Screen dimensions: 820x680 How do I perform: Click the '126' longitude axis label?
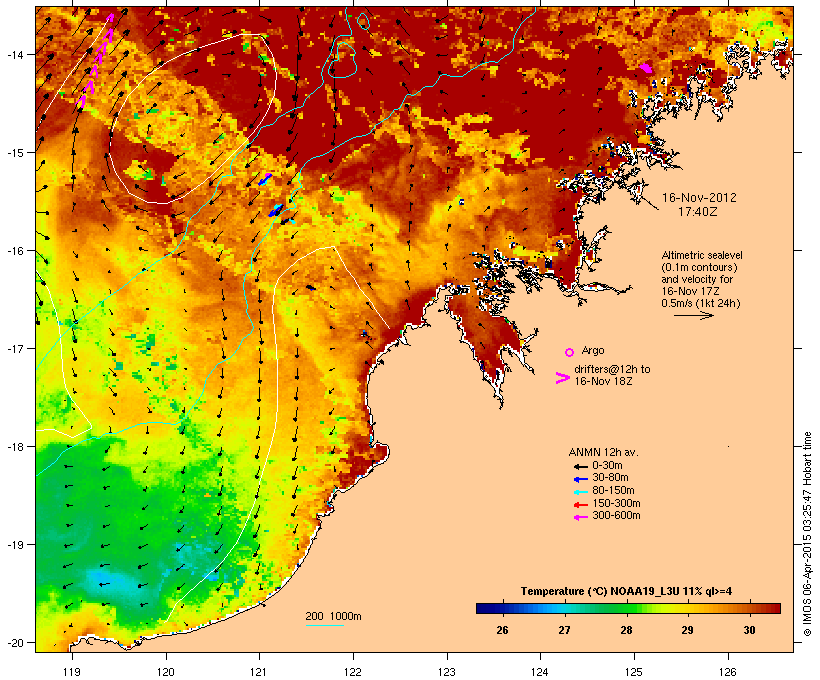pos(728,672)
